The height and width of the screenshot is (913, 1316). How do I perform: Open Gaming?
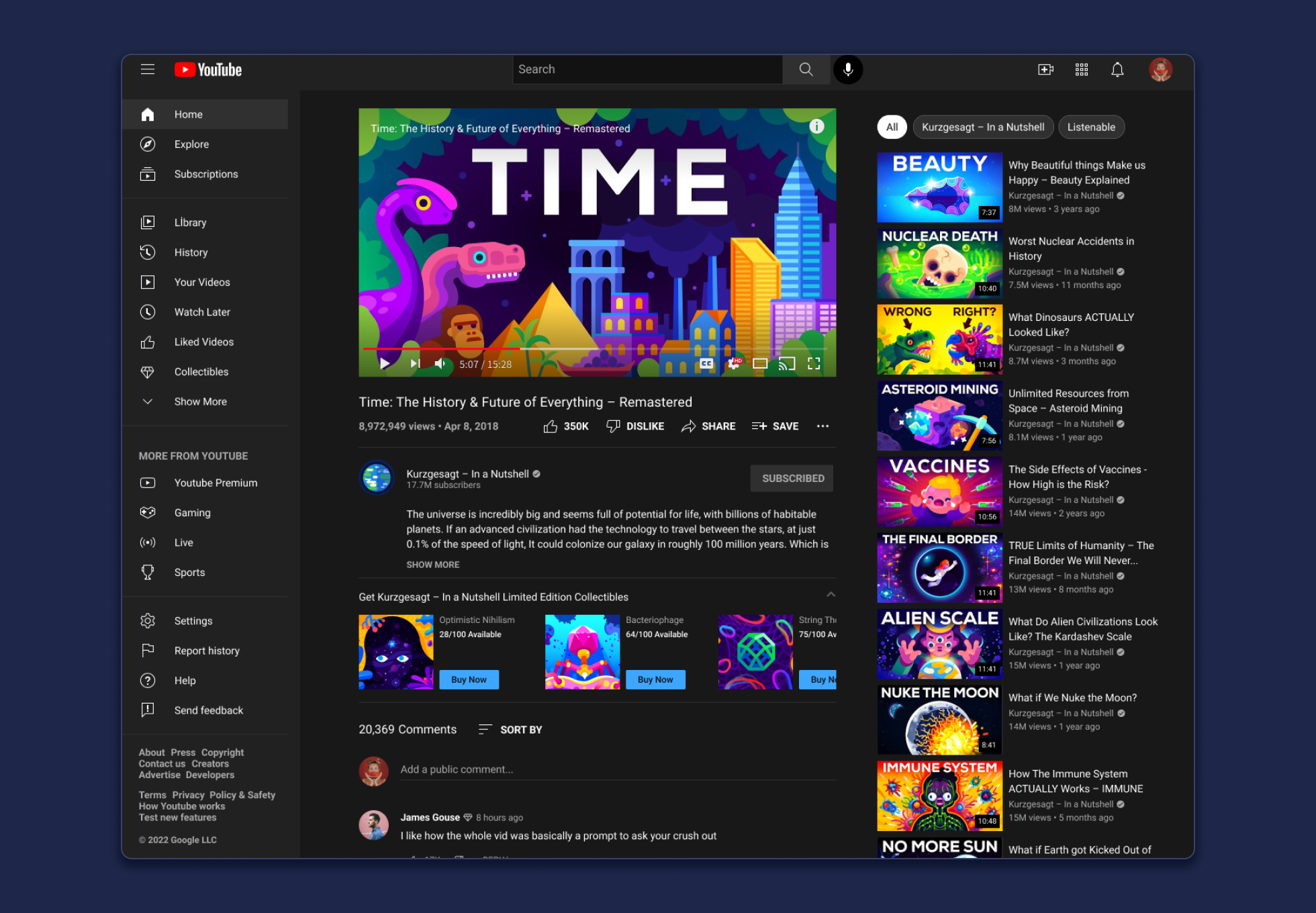pos(205,513)
